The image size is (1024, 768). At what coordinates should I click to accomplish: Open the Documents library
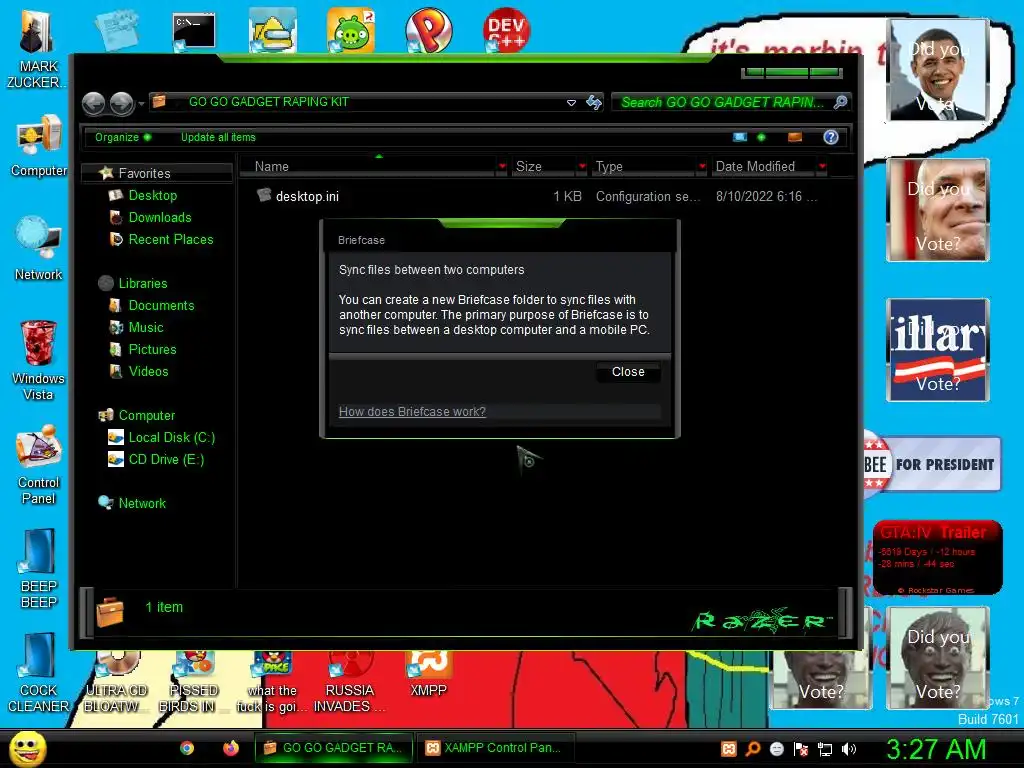(x=161, y=306)
